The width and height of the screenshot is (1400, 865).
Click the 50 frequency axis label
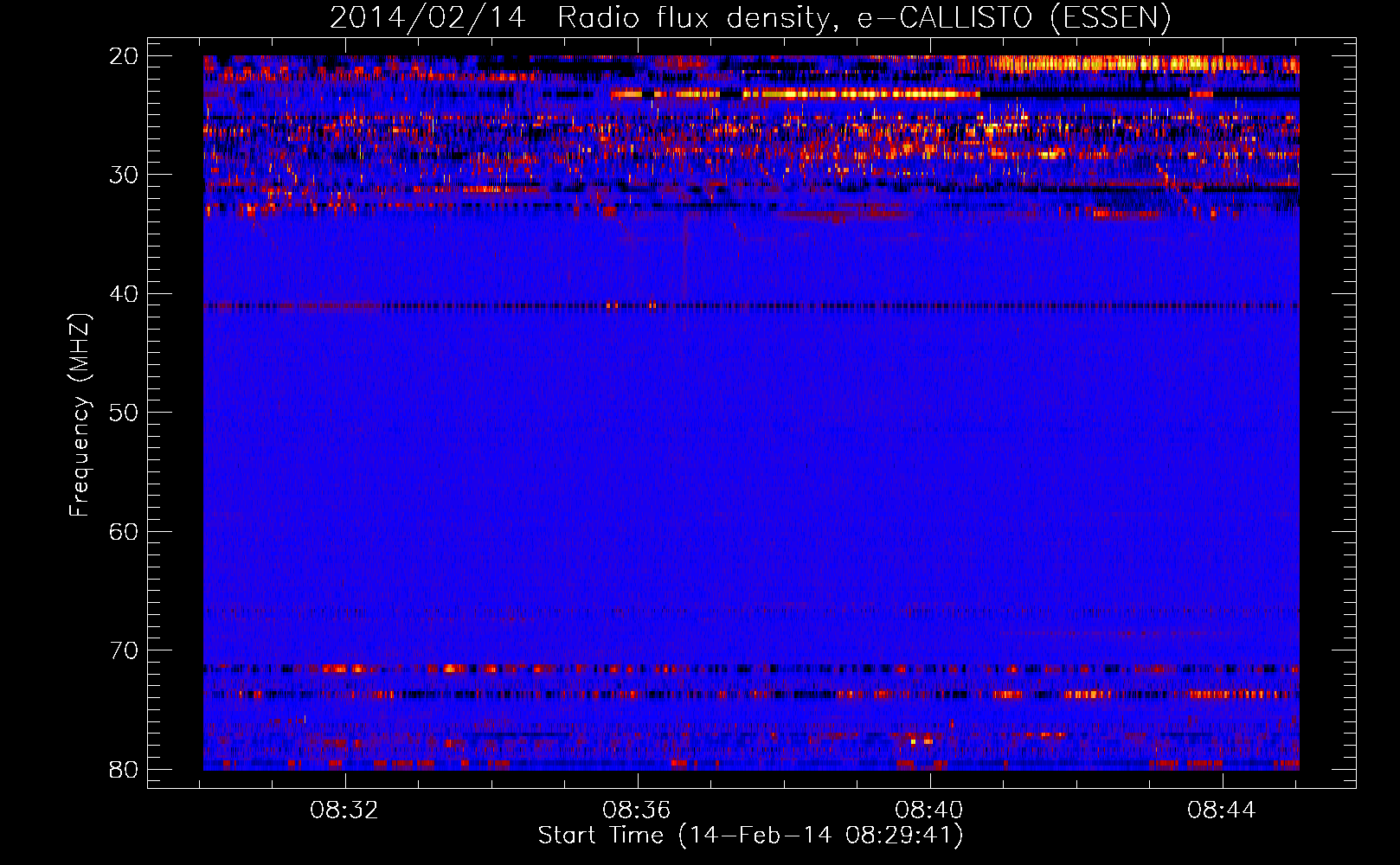pos(124,413)
